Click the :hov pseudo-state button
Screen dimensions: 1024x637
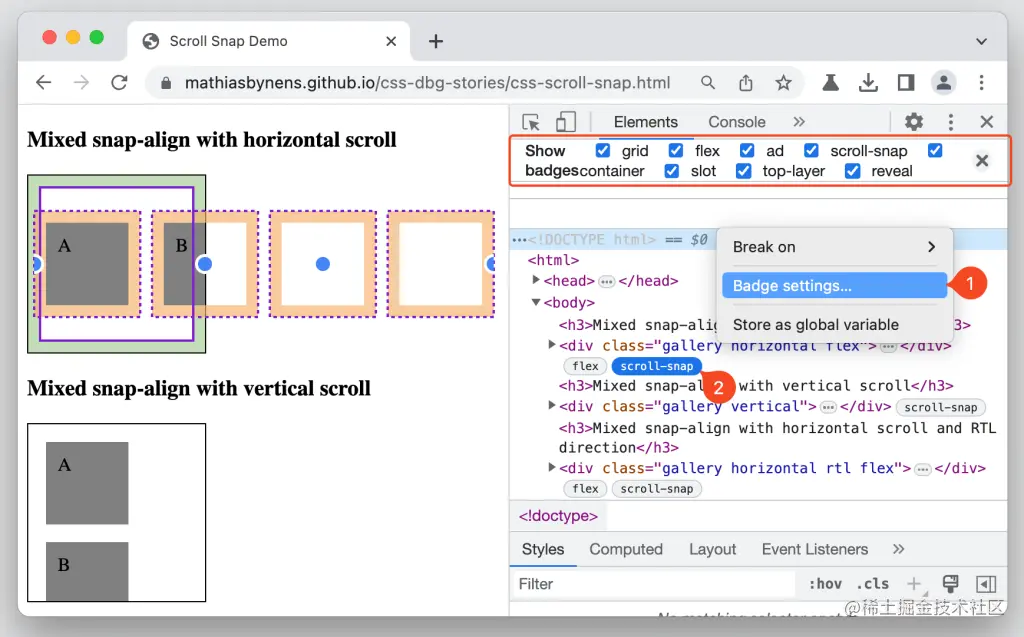pos(825,583)
